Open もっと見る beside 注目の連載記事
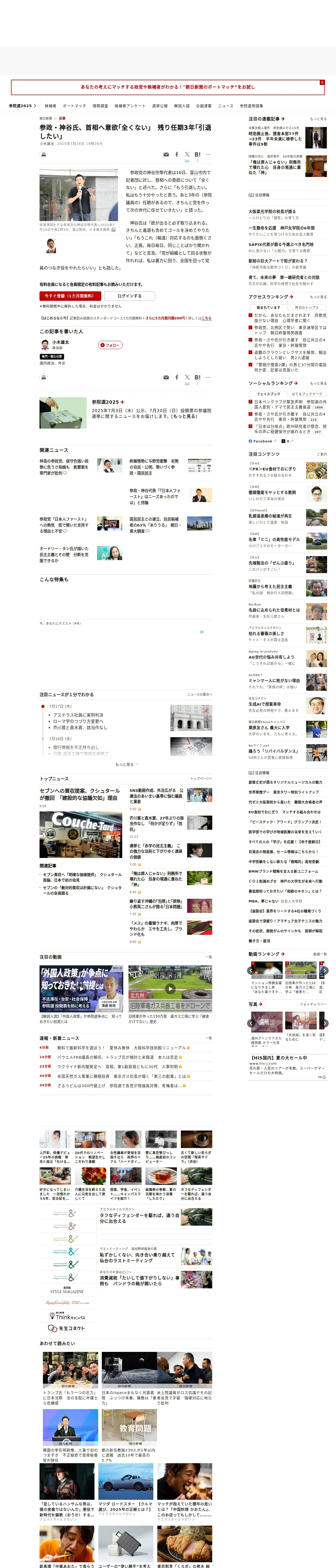The width and height of the screenshot is (336, 1568). pos(318,119)
